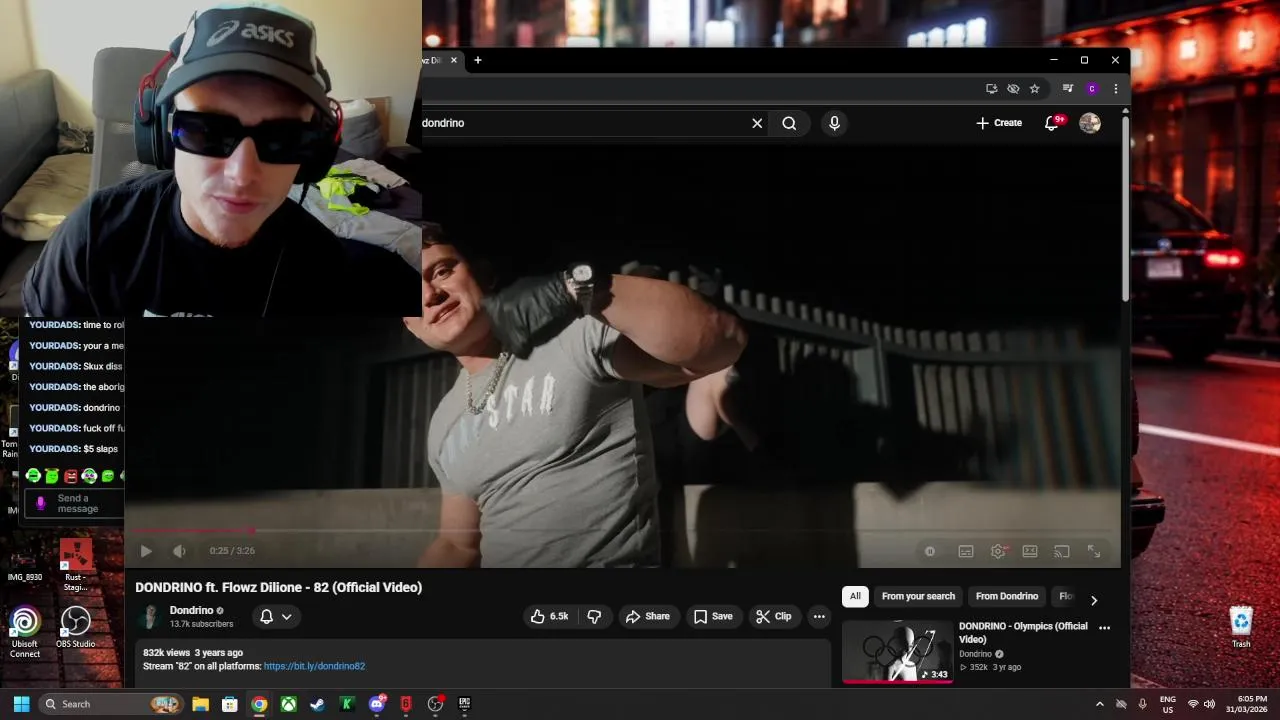Save the video to a playlist
The height and width of the screenshot is (720, 1280).
pos(713,617)
